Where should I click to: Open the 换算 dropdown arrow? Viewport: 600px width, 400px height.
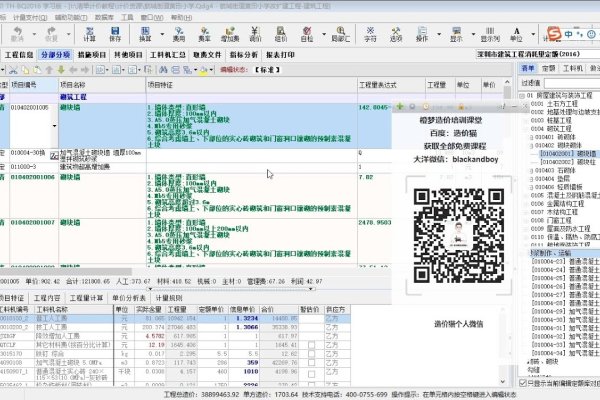[x=162, y=34]
